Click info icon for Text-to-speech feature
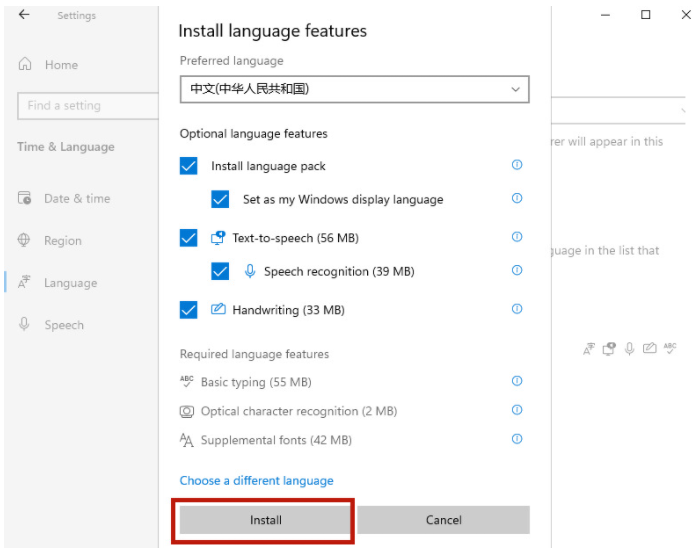Screen dimensions: 700x560 point(517,237)
